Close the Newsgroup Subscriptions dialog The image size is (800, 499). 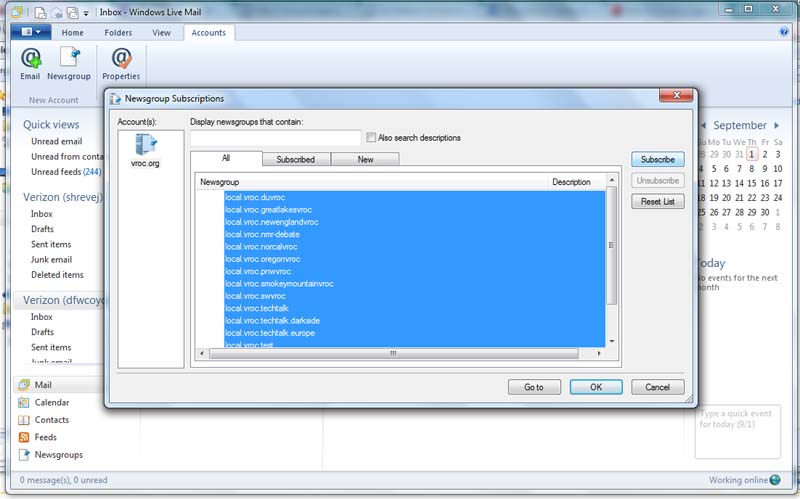[676, 95]
